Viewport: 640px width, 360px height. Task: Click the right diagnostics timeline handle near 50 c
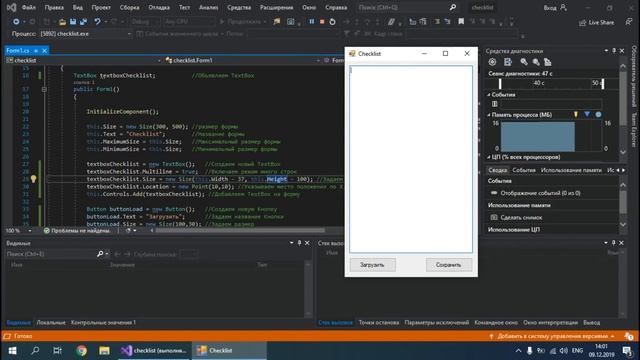click(603, 84)
